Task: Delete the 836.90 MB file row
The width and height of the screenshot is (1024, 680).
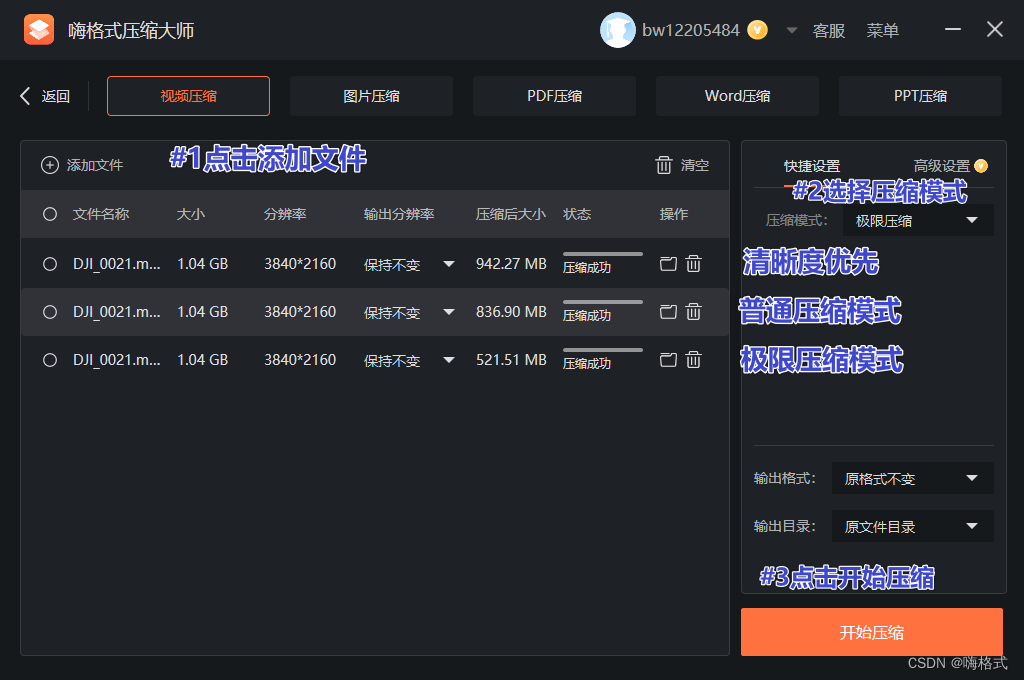Action: click(694, 312)
